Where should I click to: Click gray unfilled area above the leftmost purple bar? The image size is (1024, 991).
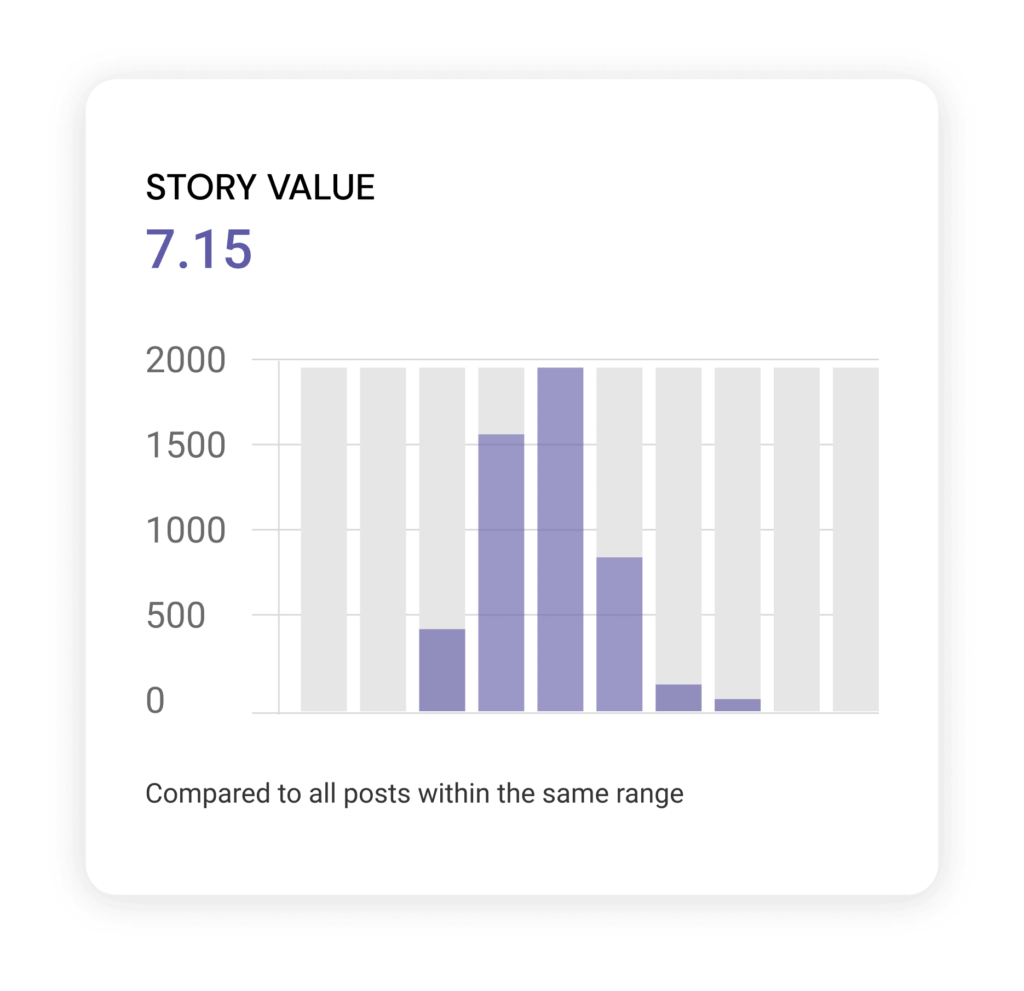pyautogui.click(x=442, y=497)
